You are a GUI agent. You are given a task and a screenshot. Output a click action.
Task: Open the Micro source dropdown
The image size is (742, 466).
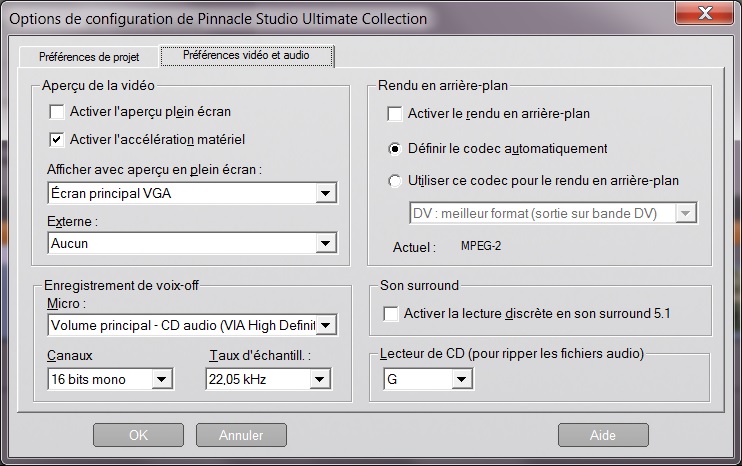pos(192,325)
